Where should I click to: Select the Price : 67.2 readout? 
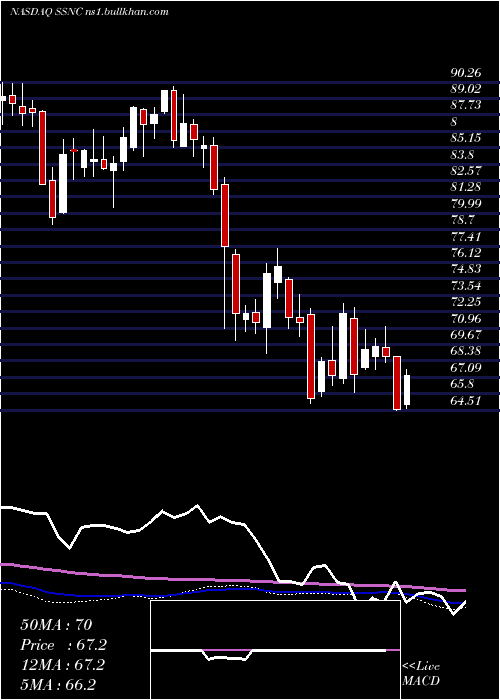coord(64,645)
